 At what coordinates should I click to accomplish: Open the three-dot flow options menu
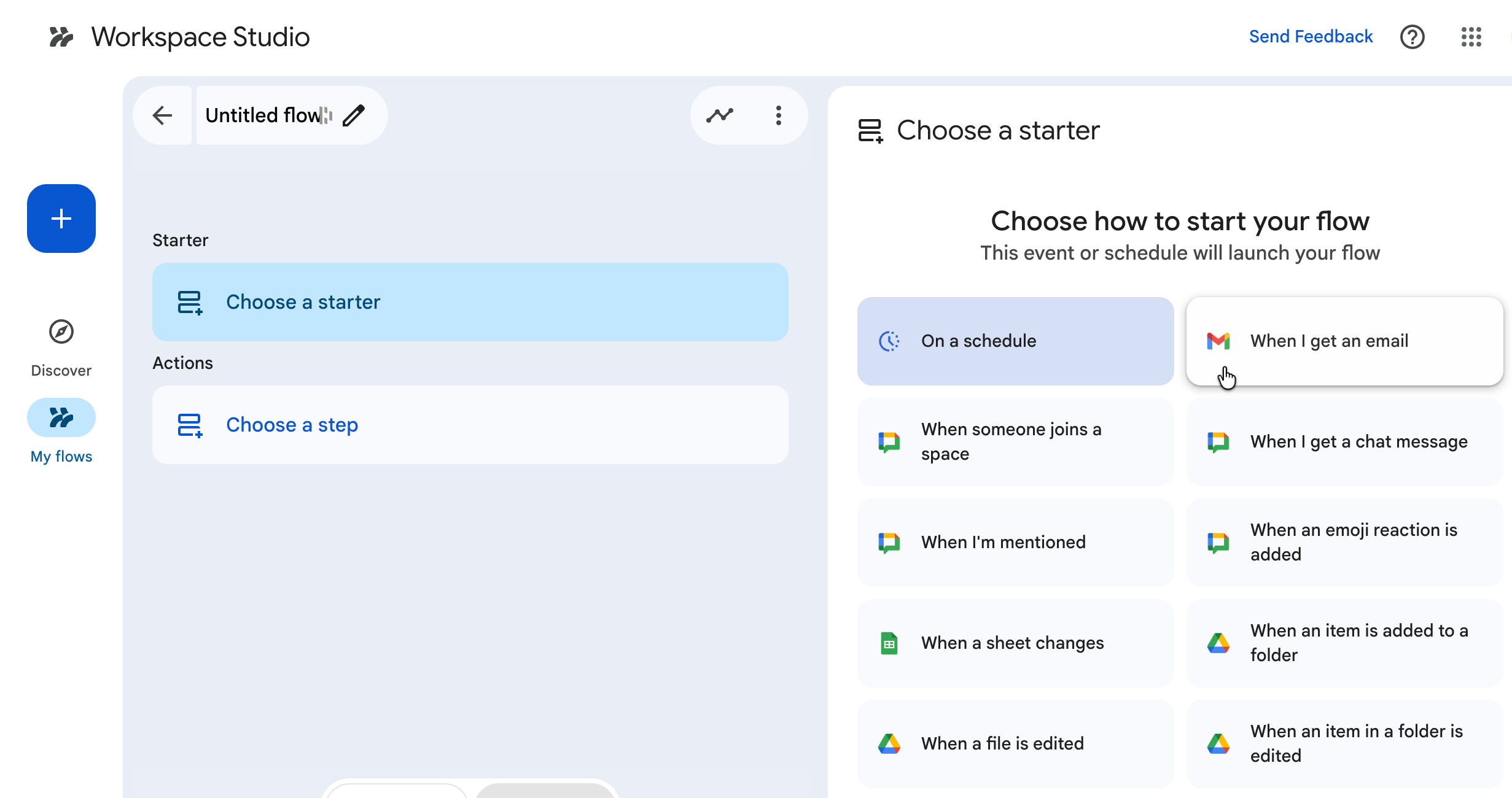778,115
